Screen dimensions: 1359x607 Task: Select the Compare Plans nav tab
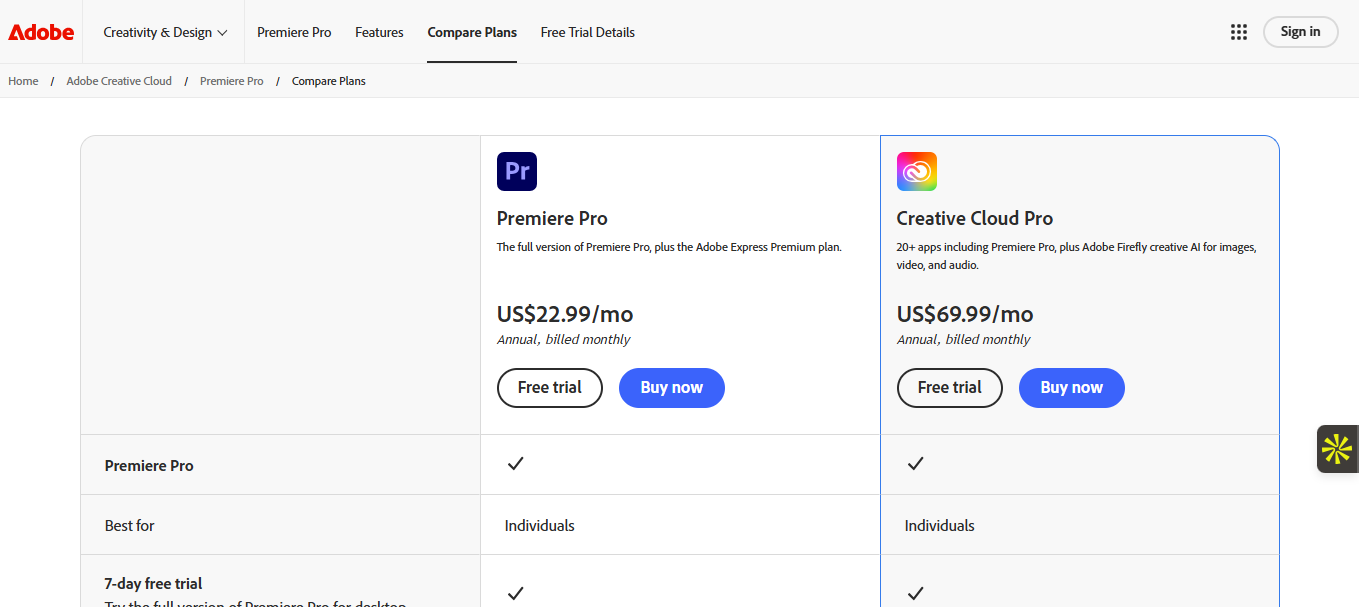coord(472,32)
